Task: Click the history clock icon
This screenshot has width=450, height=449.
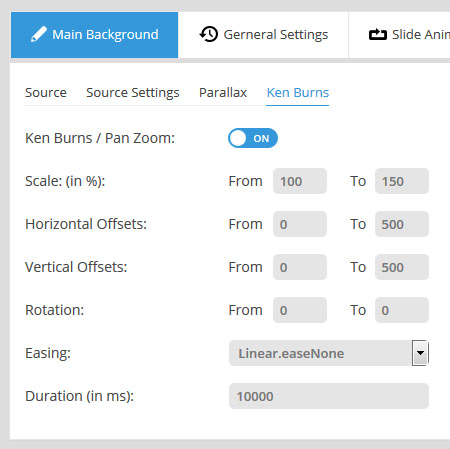Action: pyautogui.click(x=209, y=34)
